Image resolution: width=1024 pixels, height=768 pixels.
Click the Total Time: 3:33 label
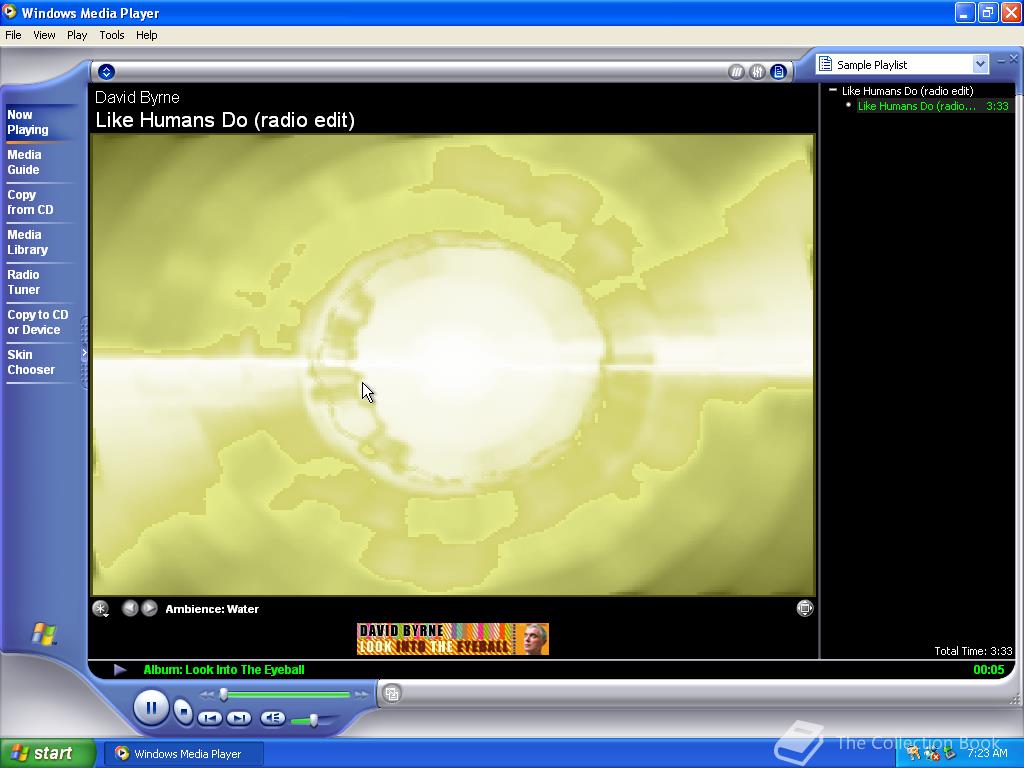coord(973,651)
